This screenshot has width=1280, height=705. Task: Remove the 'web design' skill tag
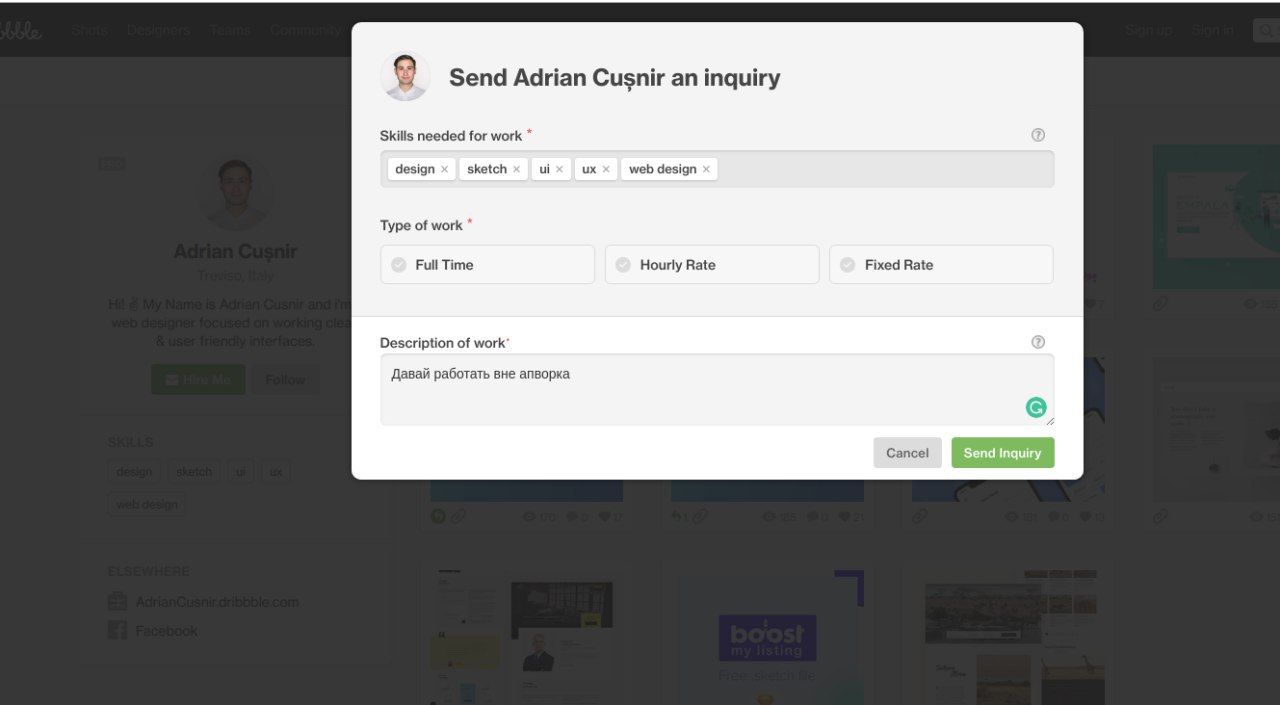click(x=706, y=169)
